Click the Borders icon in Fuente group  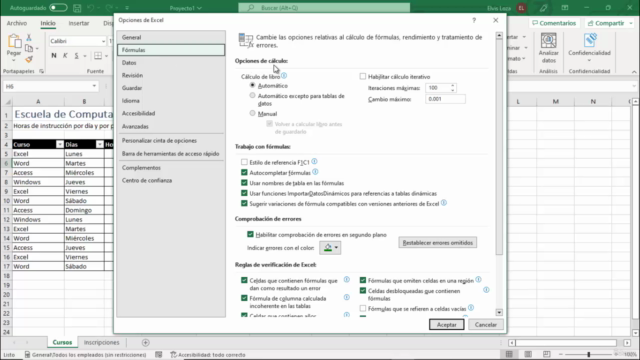click(98, 56)
